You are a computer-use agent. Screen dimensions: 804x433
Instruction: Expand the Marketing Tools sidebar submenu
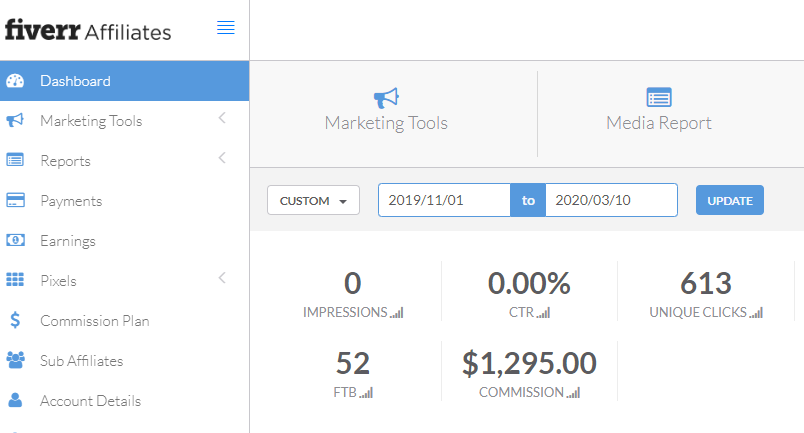(x=222, y=120)
